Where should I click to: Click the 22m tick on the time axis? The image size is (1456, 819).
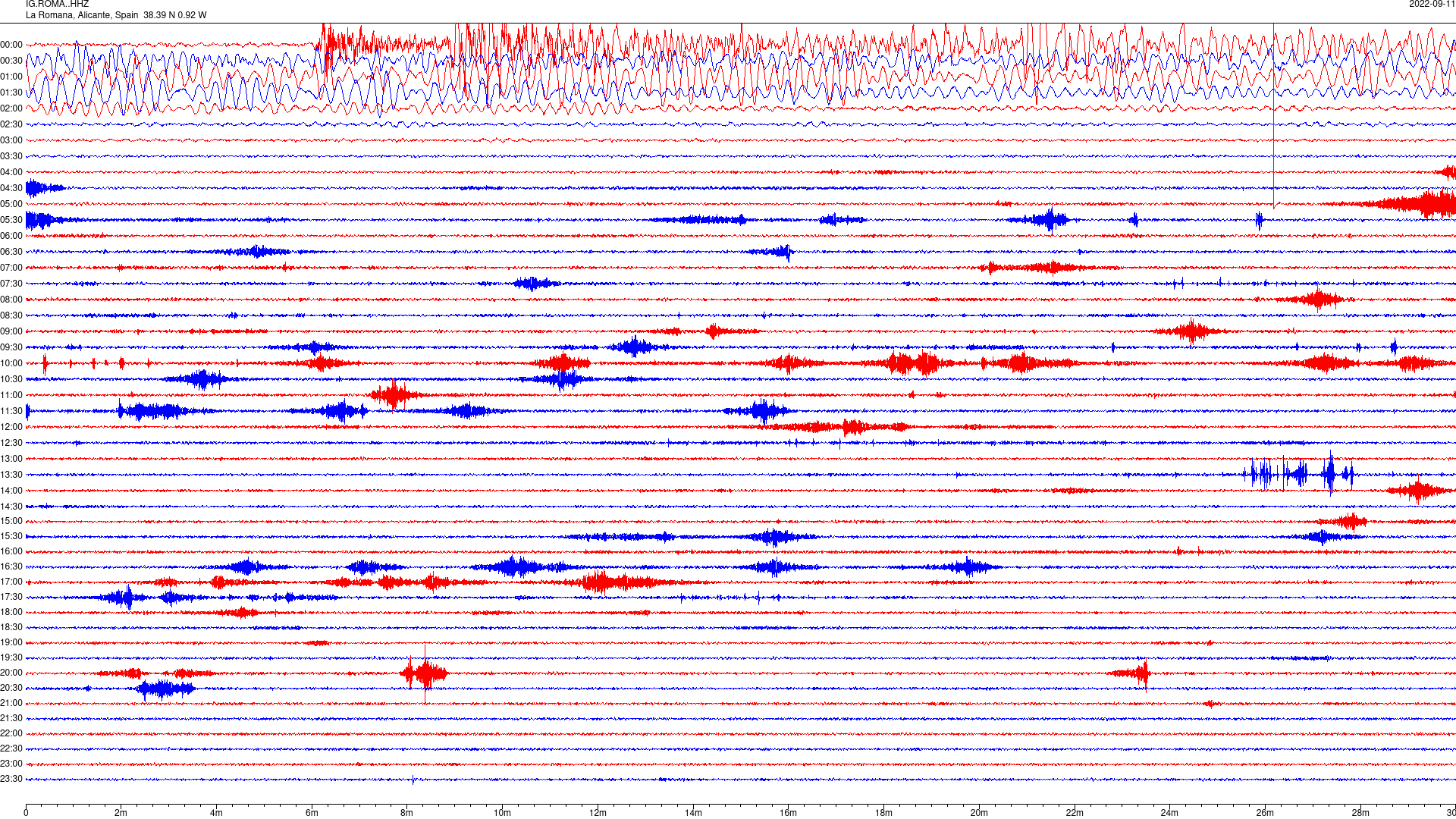point(1075,813)
